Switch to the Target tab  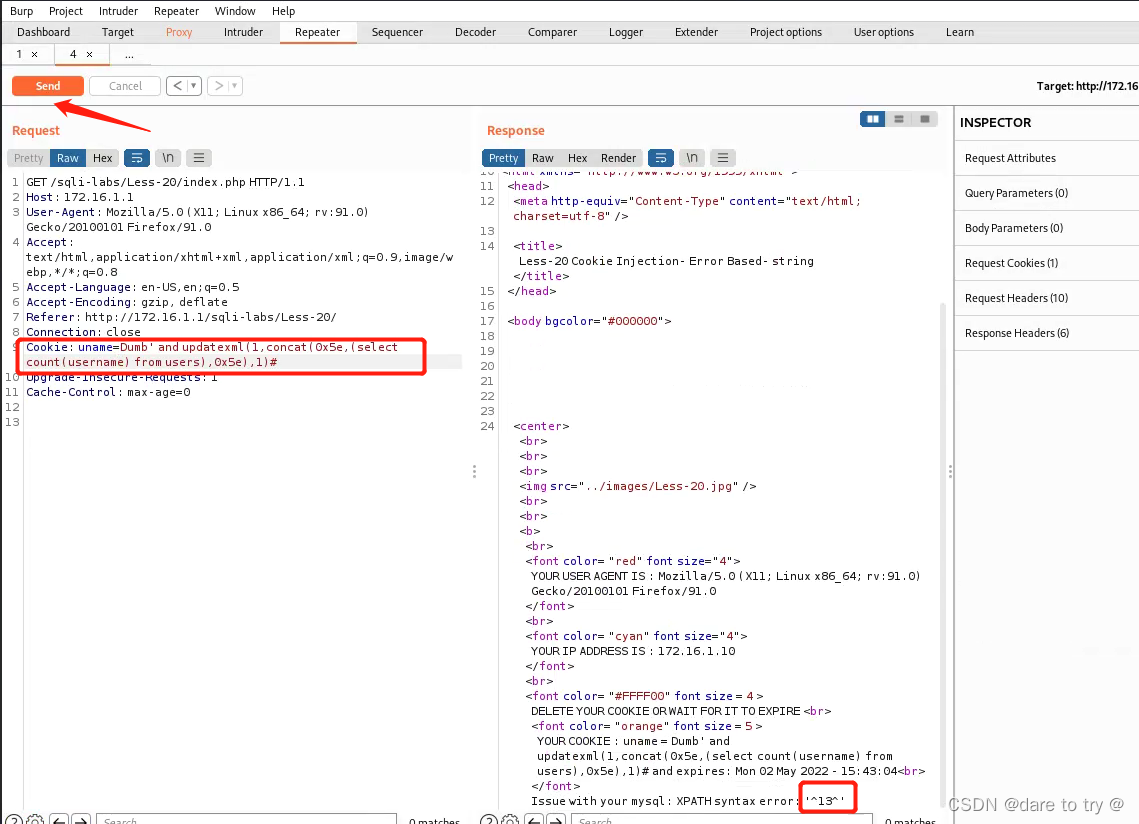click(x=118, y=32)
